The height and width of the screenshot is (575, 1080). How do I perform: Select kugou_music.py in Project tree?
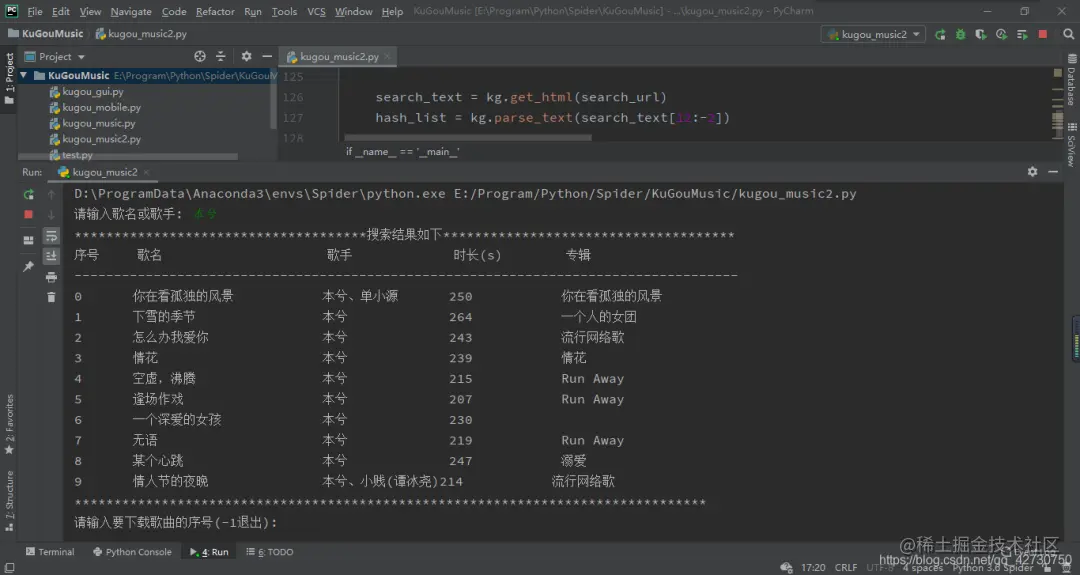(x=92, y=123)
